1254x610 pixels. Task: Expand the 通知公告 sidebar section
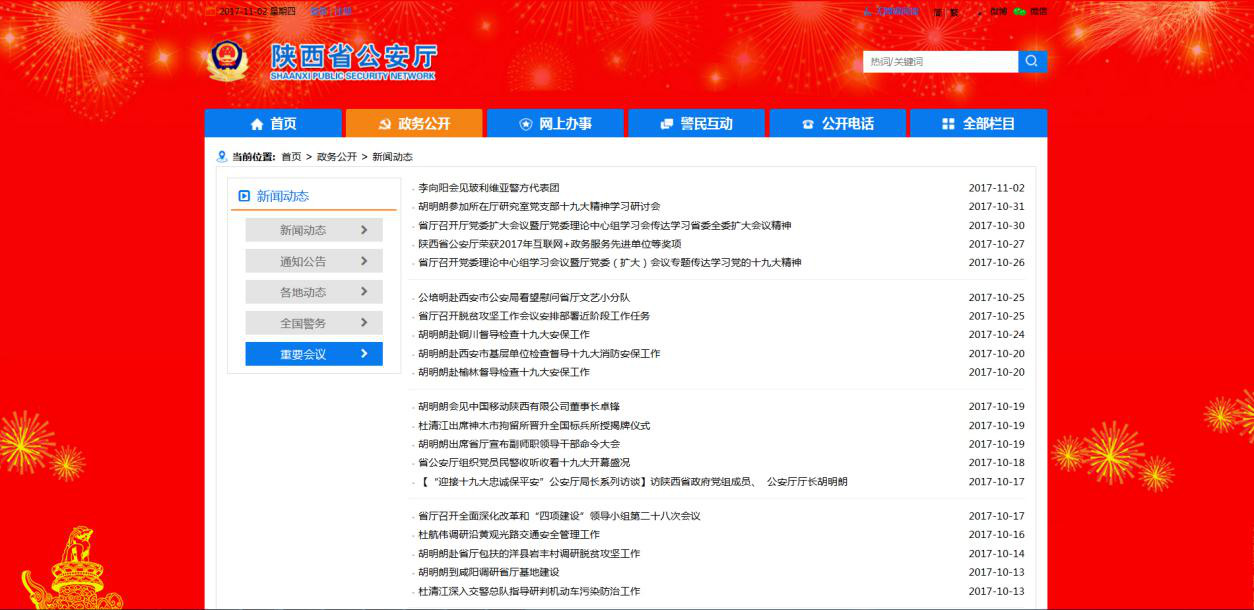[313, 261]
